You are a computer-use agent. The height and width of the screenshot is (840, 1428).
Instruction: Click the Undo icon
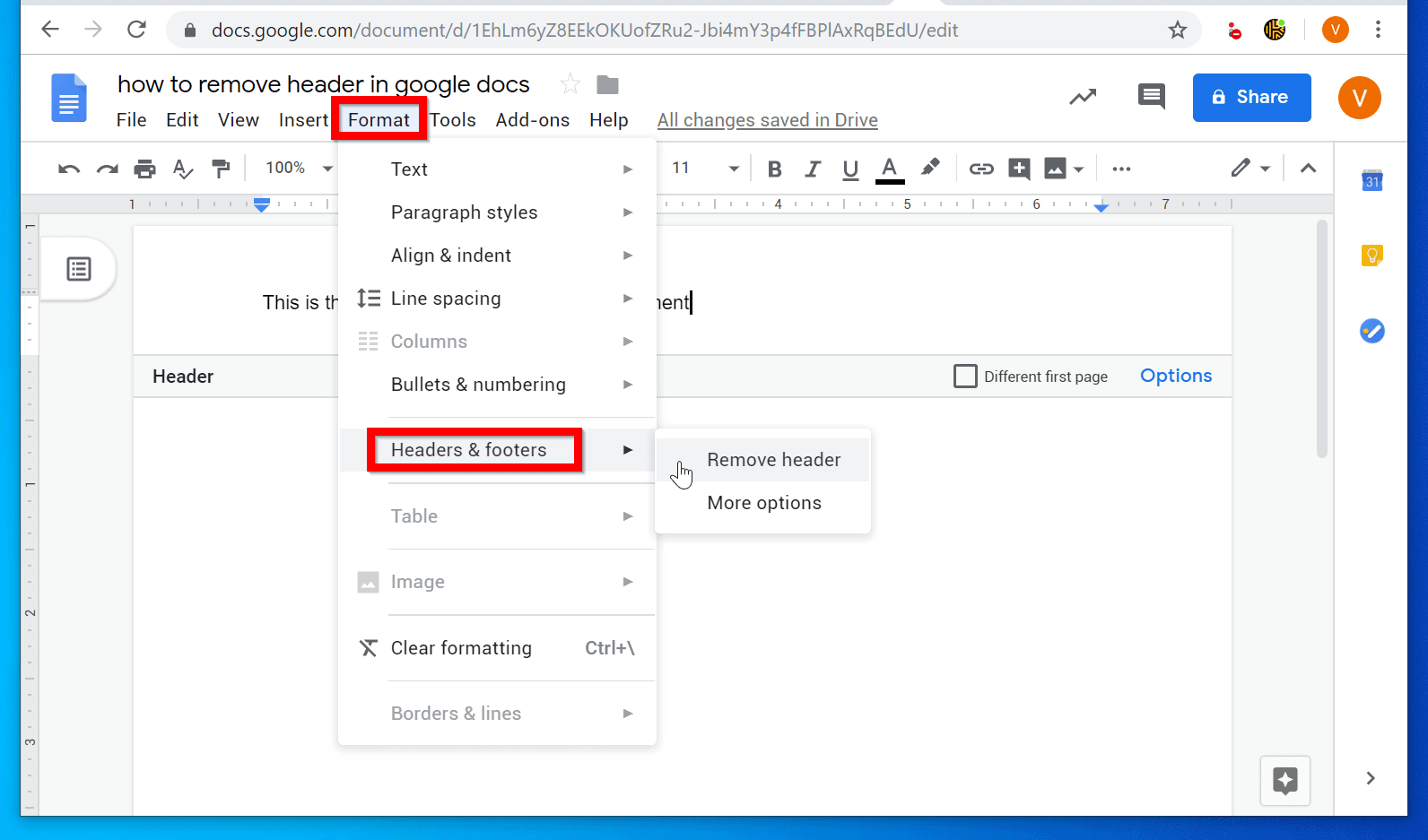[69, 169]
